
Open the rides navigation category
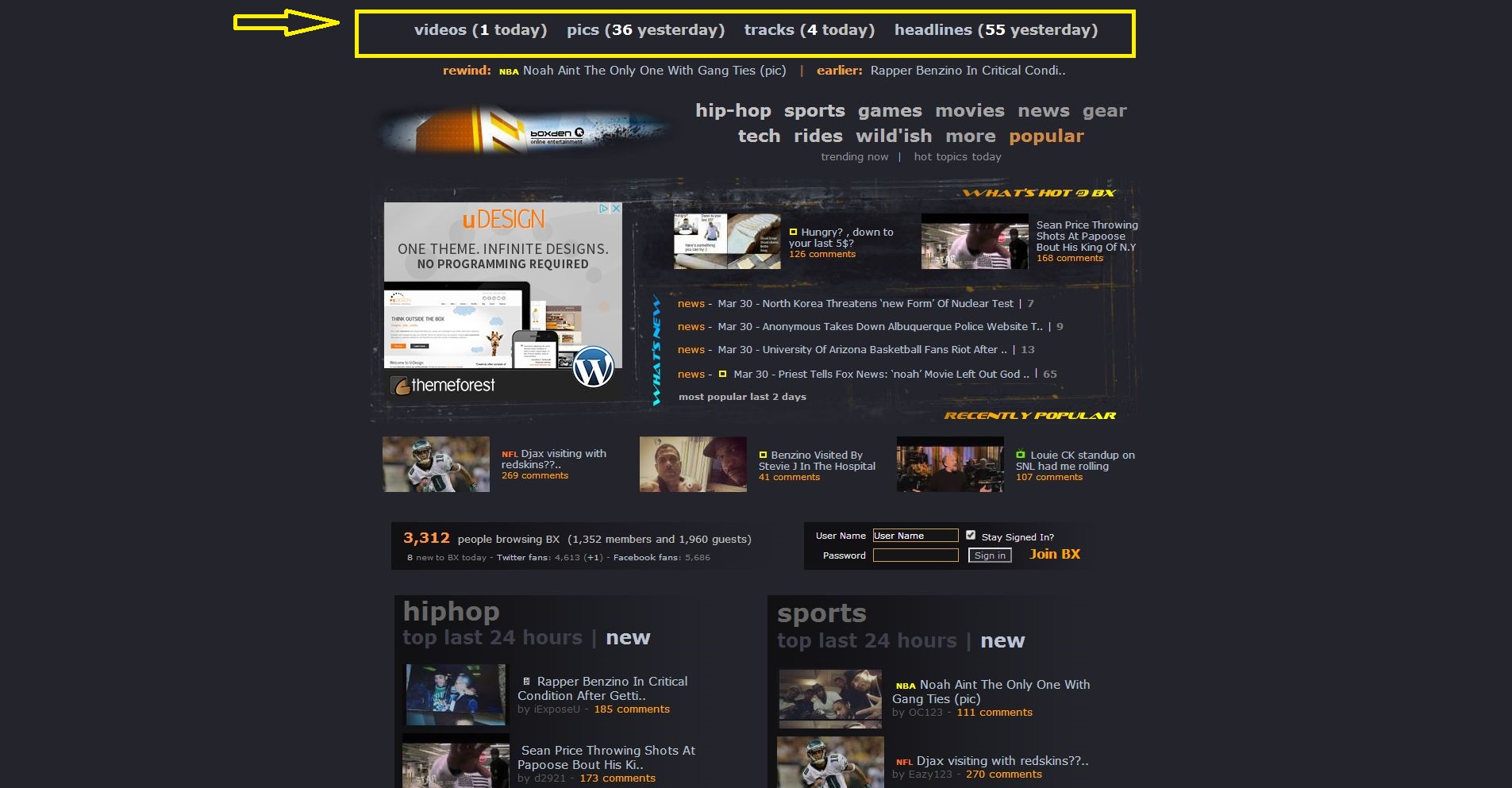pyautogui.click(x=818, y=136)
